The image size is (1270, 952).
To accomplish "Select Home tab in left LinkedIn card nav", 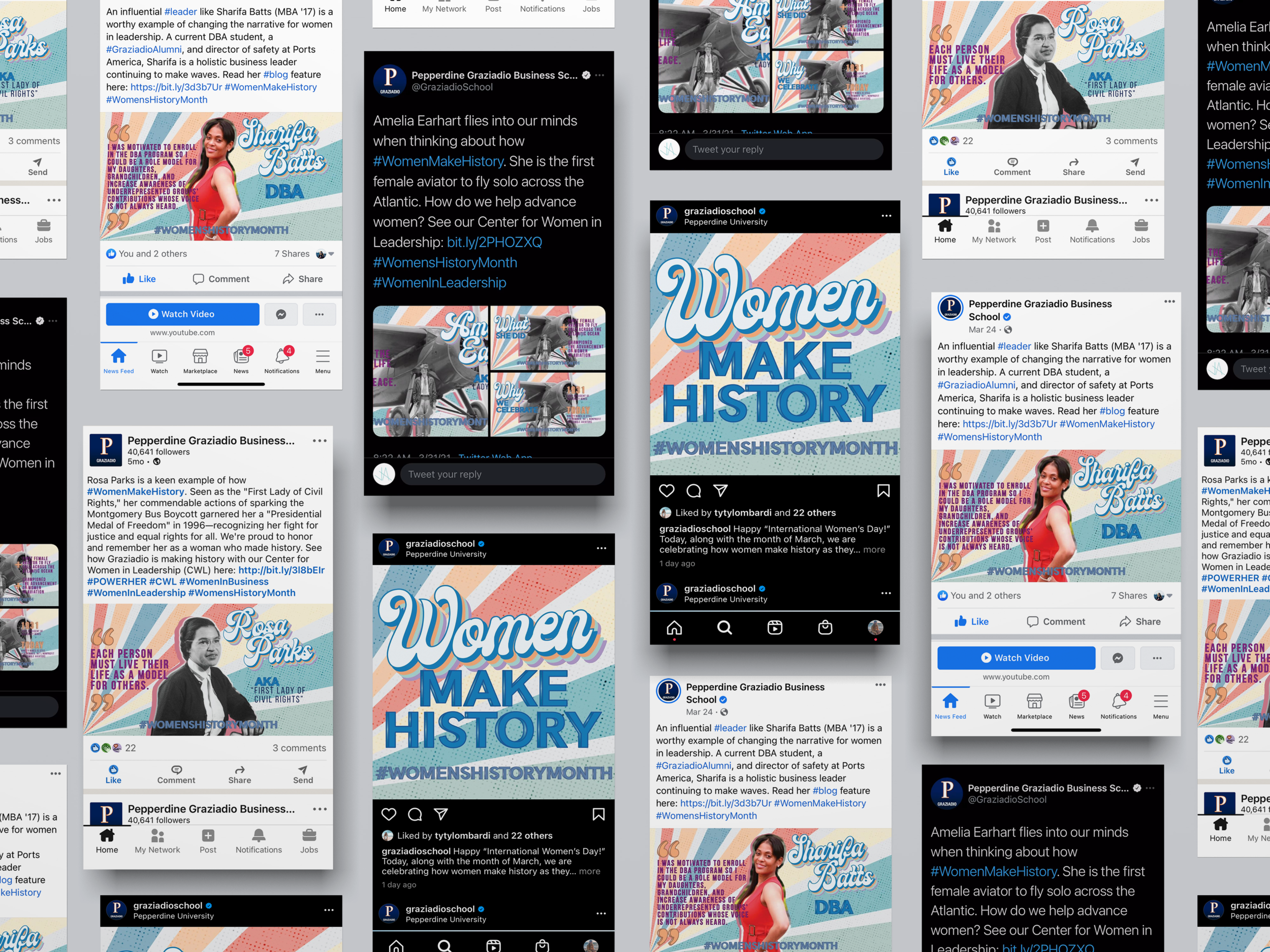I will pyautogui.click(x=107, y=841).
